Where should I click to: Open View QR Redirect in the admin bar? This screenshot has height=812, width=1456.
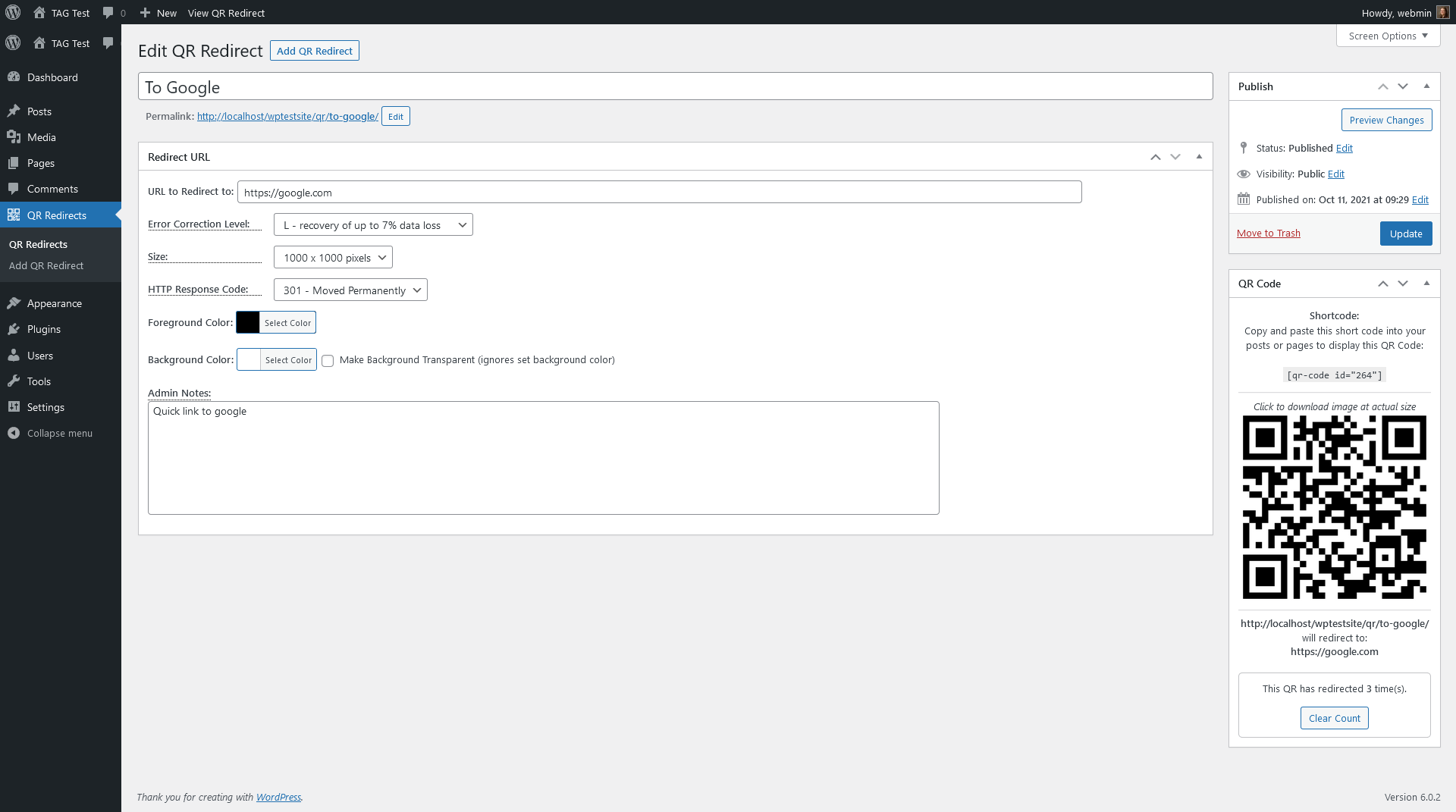point(226,13)
